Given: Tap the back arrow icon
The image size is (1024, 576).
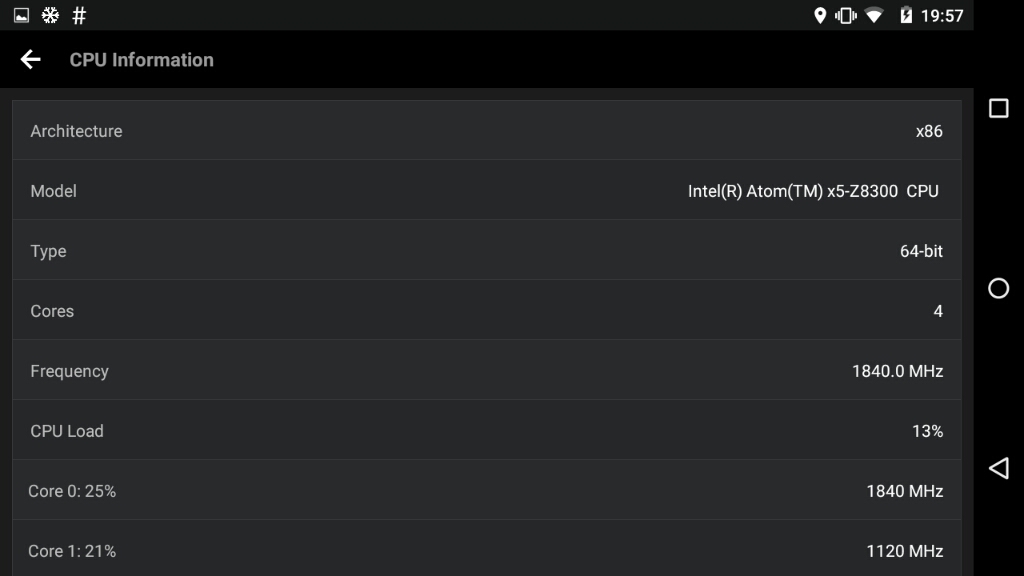Looking at the screenshot, I should 31,60.
